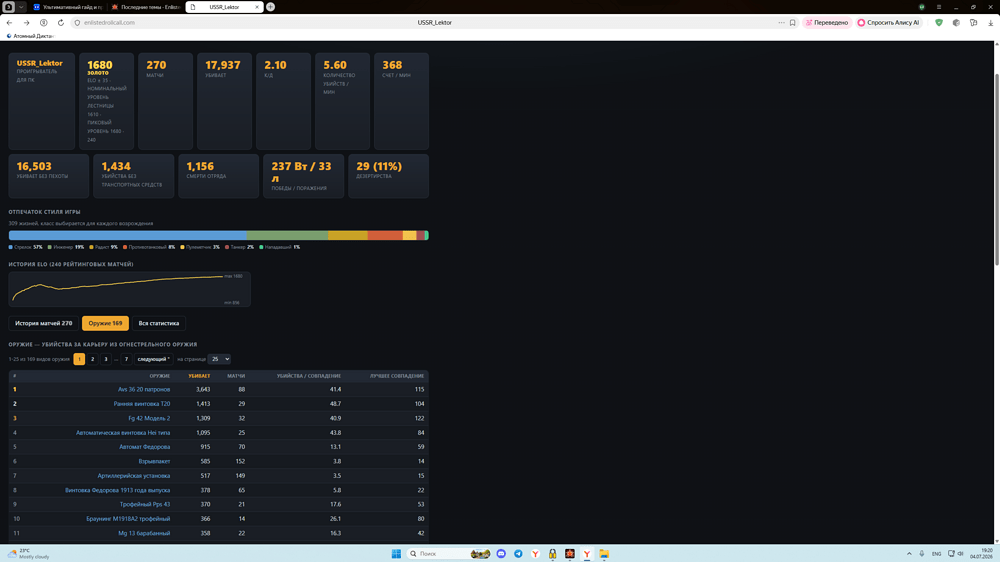The height and width of the screenshot is (562, 1000).
Task: Switch to the История матчей 270 tab
Action: [x=43, y=323]
